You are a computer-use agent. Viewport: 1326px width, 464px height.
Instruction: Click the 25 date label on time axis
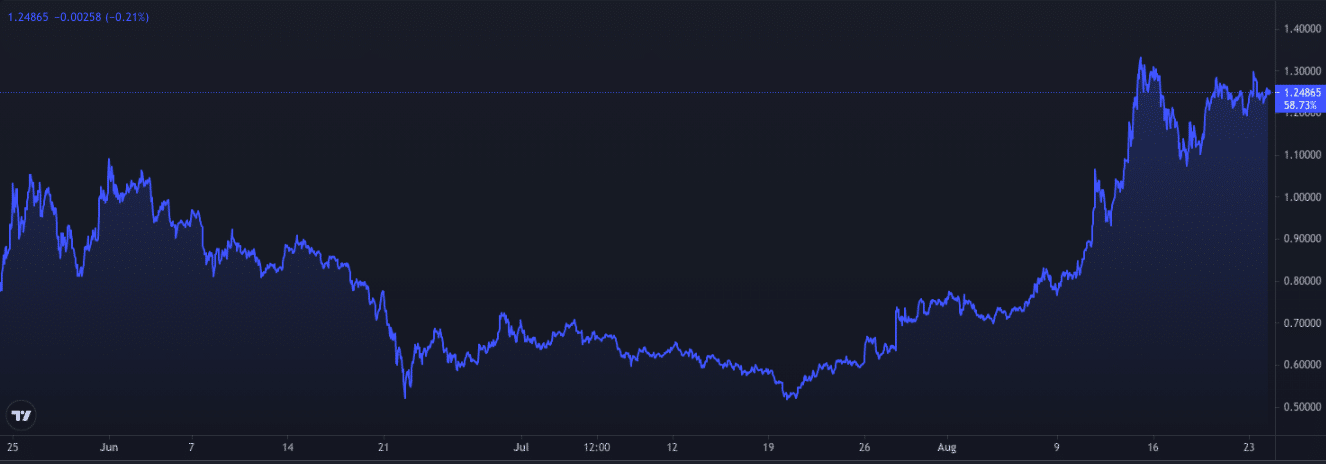coord(12,447)
